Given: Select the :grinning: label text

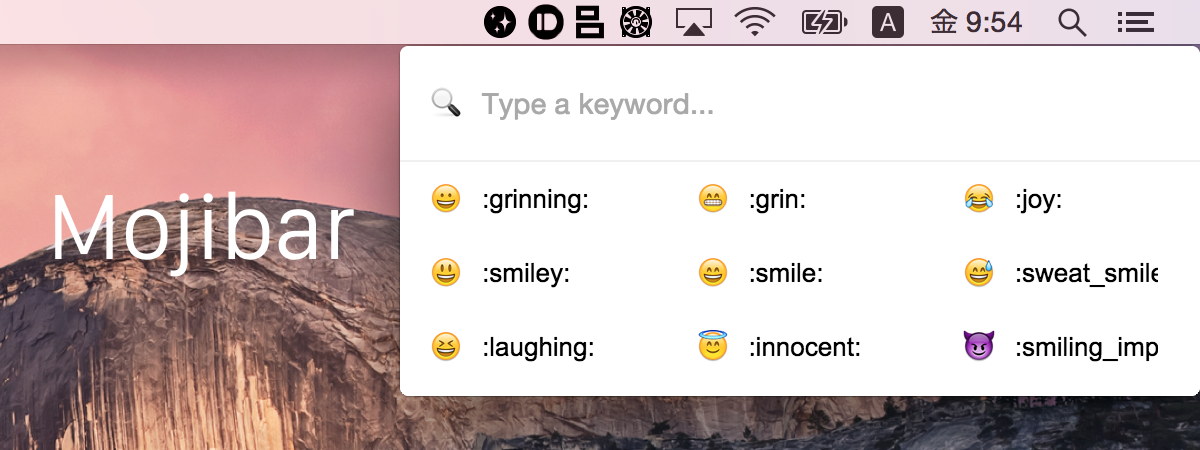Looking at the screenshot, I should coord(535,200).
